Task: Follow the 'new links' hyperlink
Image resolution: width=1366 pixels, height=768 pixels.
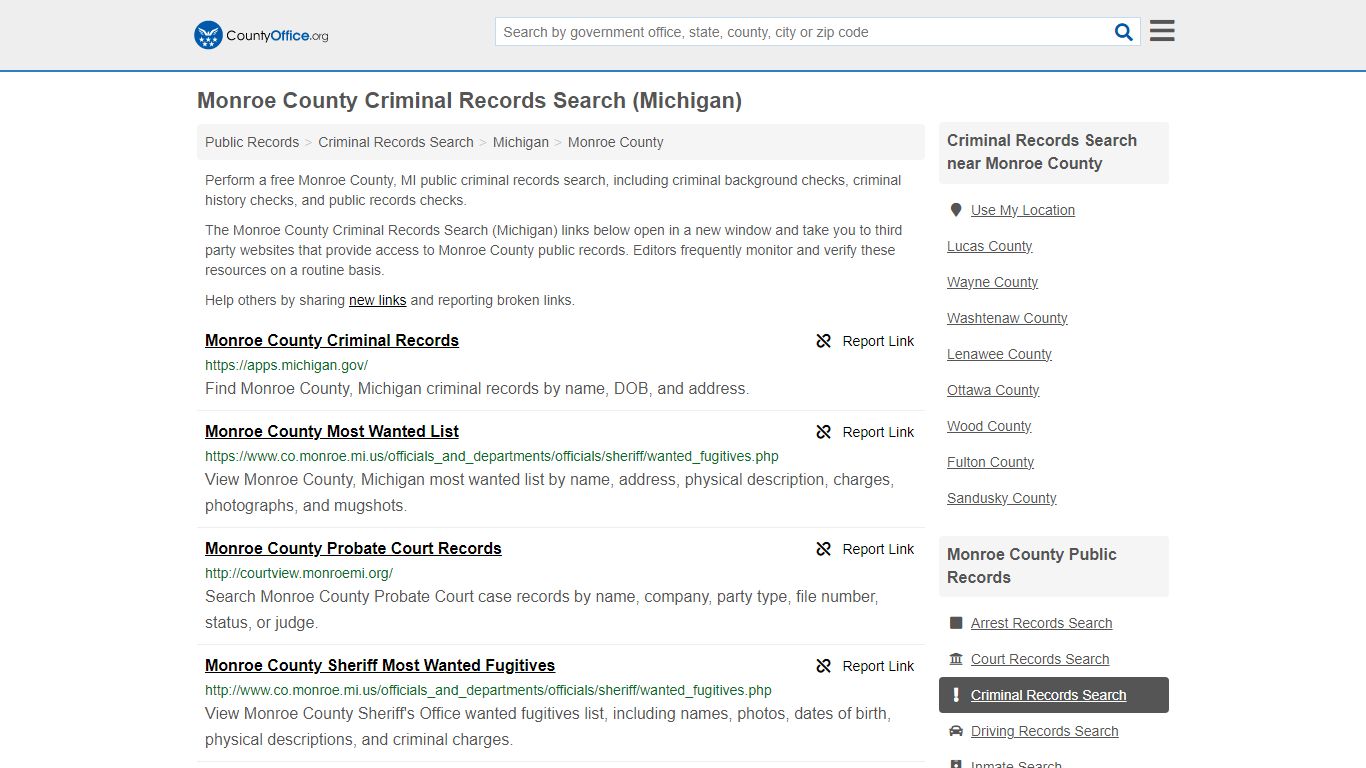Action: [378, 300]
